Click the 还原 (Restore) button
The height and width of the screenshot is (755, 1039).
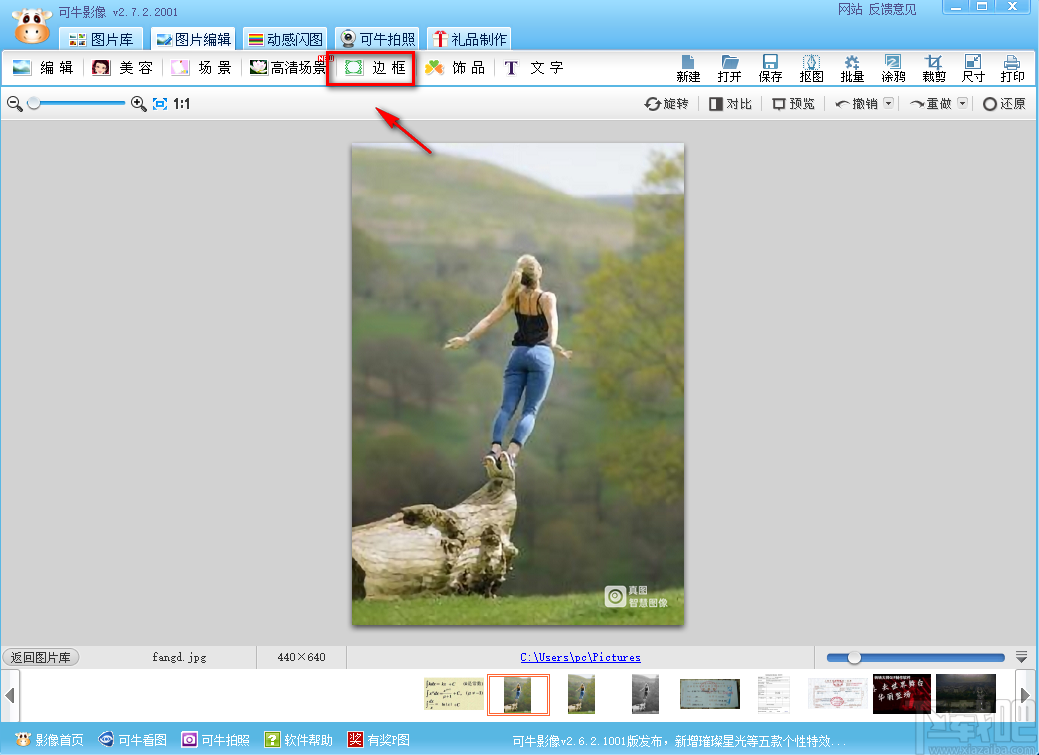pyautogui.click(x=1004, y=103)
